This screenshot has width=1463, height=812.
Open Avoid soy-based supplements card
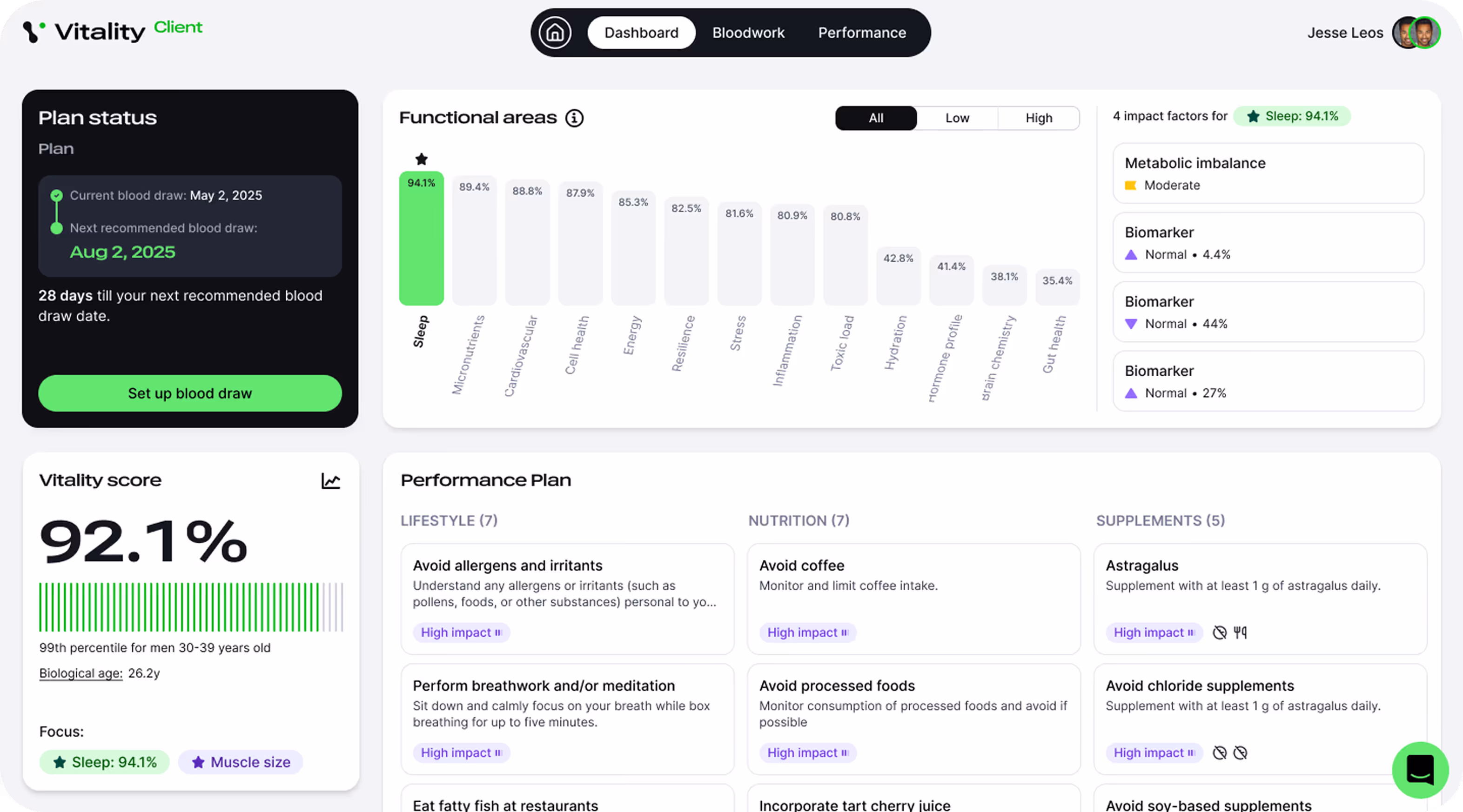[1260, 799]
